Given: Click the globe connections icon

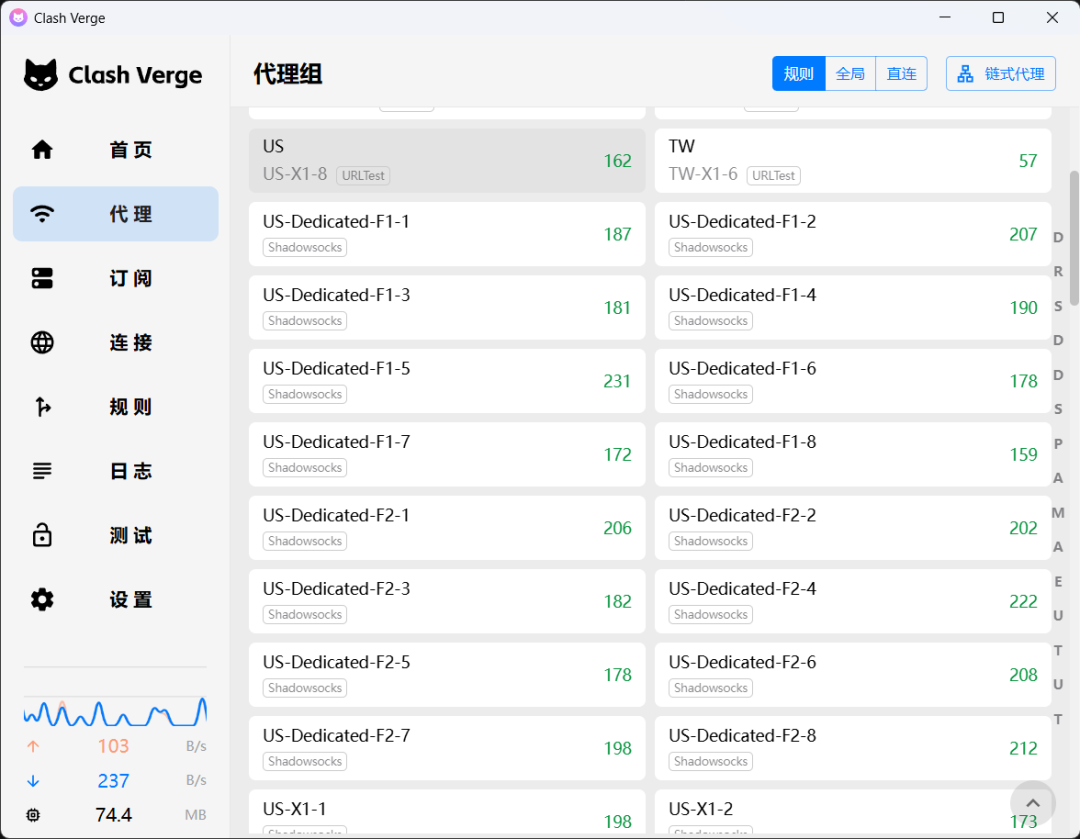Looking at the screenshot, I should (42, 343).
